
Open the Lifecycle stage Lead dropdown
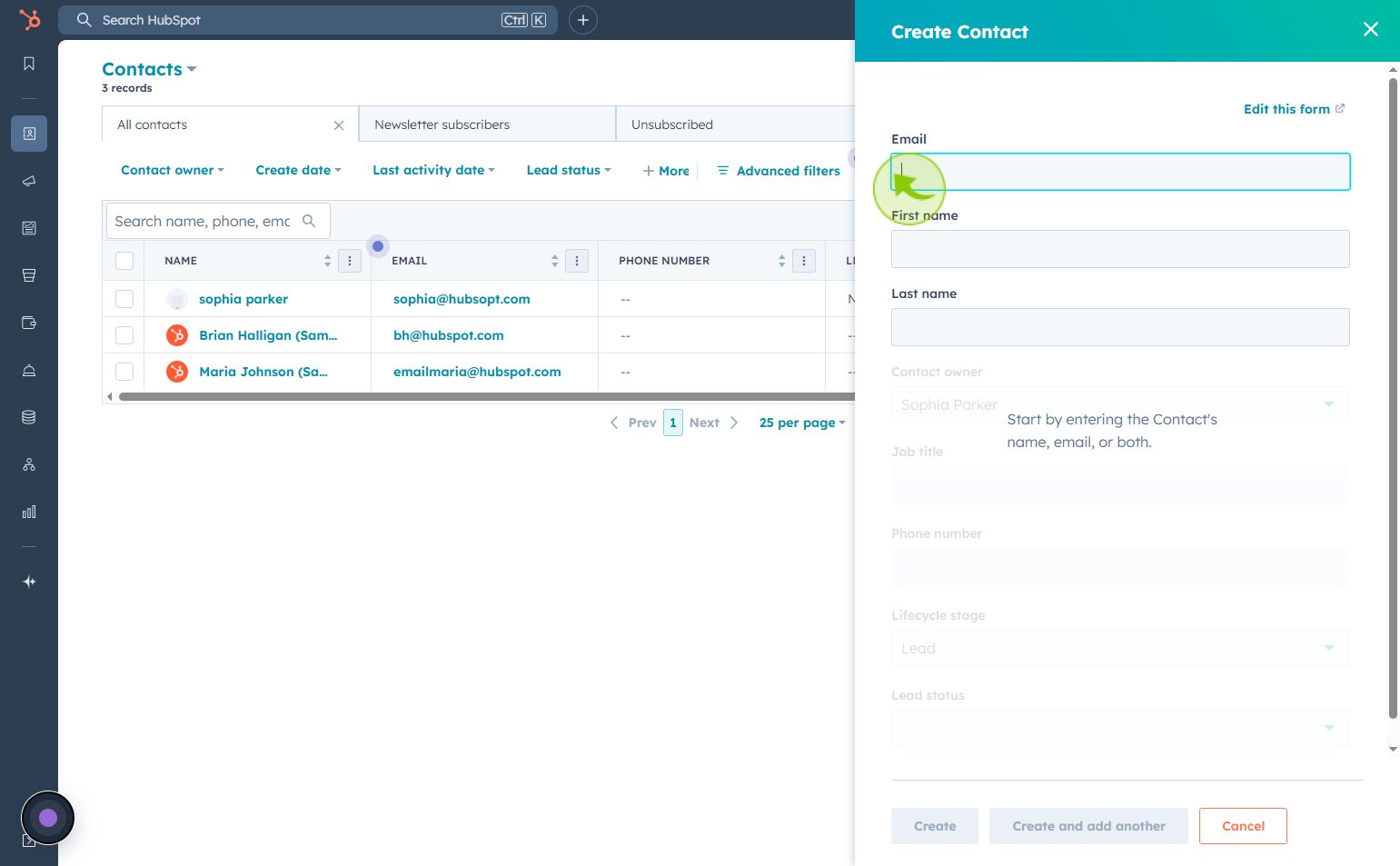[x=1120, y=648]
